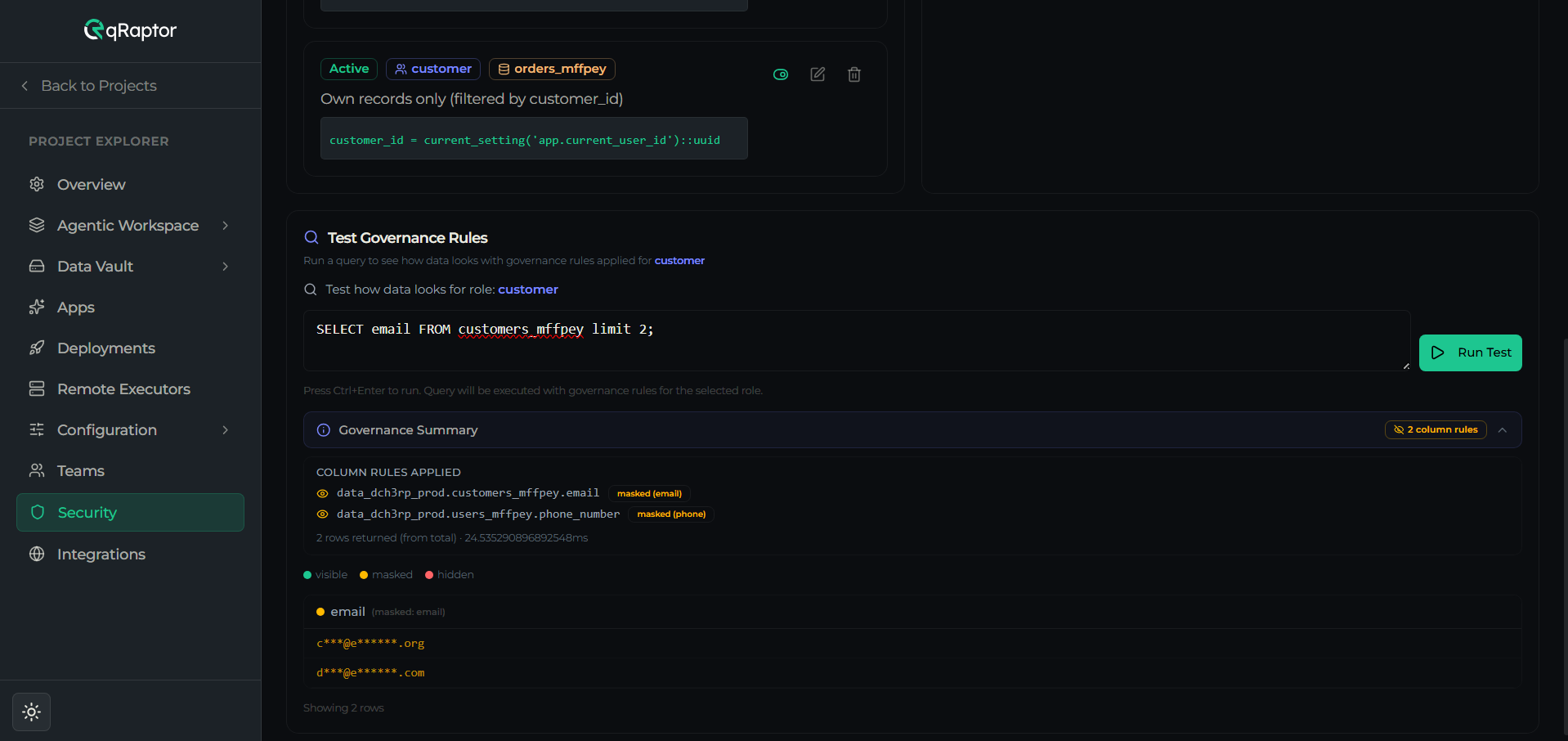Click the Agentic Workspace layers icon

[x=37, y=225]
